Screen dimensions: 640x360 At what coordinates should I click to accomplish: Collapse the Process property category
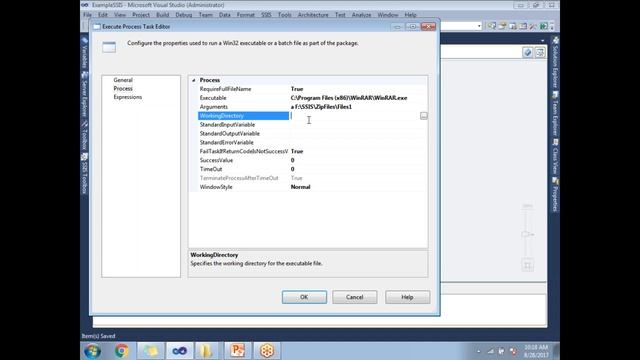[194, 80]
